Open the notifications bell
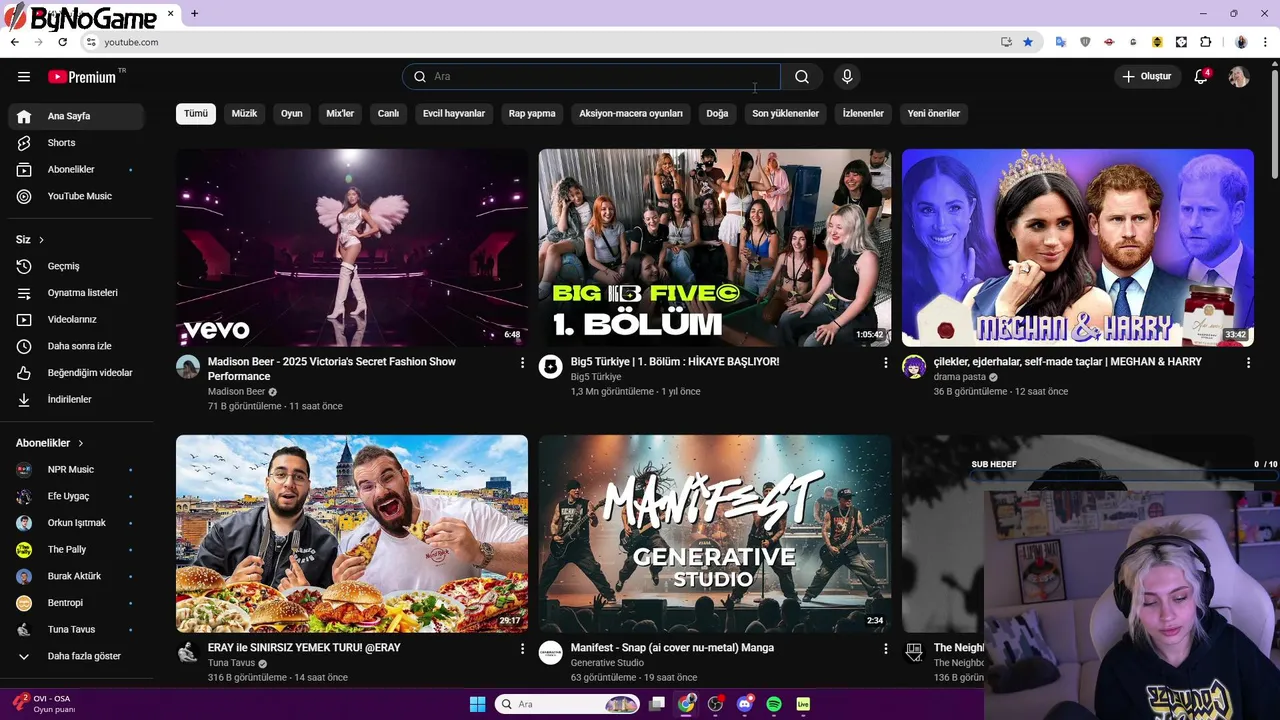This screenshot has width=1280, height=720. pyautogui.click(x=1202, y=77)
